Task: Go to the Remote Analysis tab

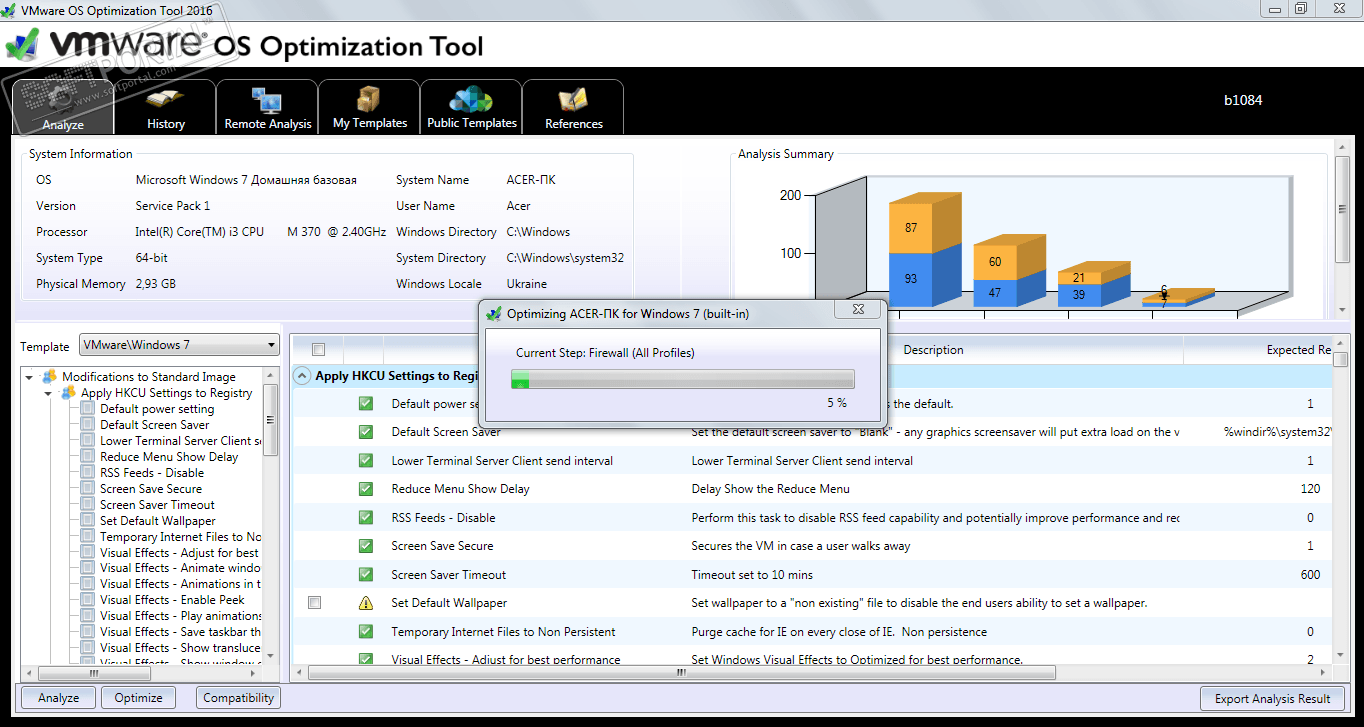Action: pyautogui.click(x=267, y=107)
